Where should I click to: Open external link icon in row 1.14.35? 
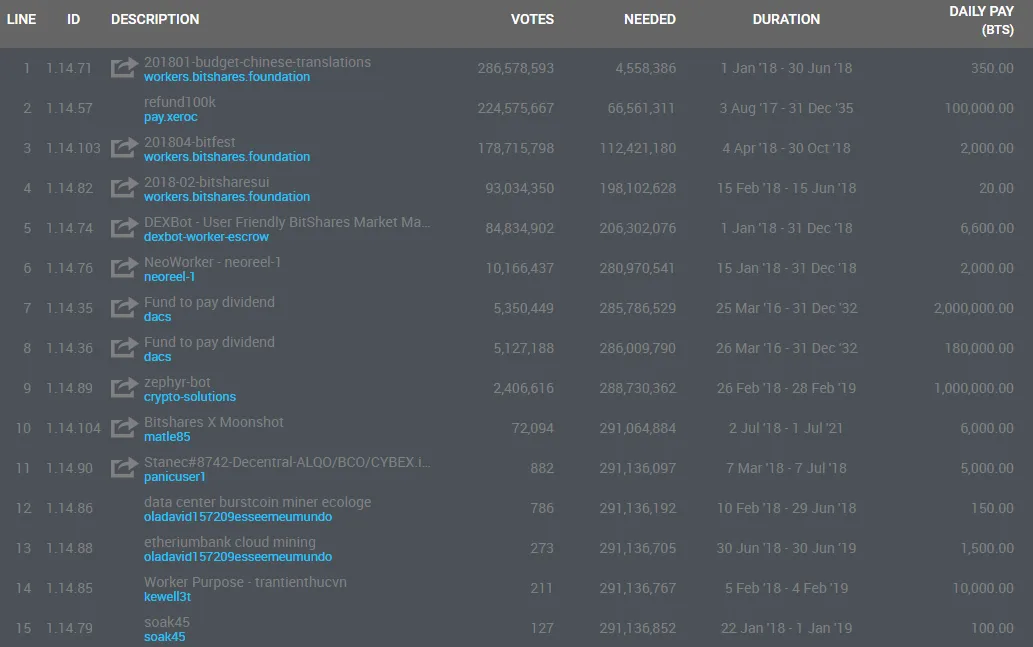click(125, 307)
